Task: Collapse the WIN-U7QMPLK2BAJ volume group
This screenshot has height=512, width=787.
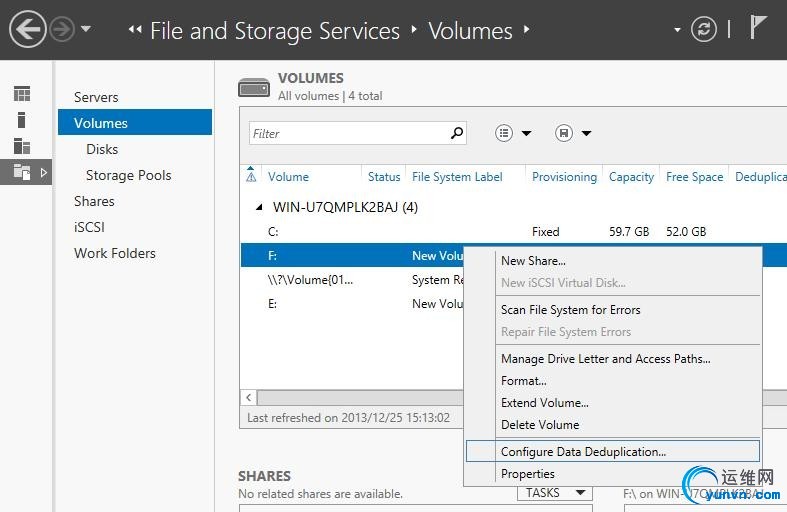Action: point(258,208)
